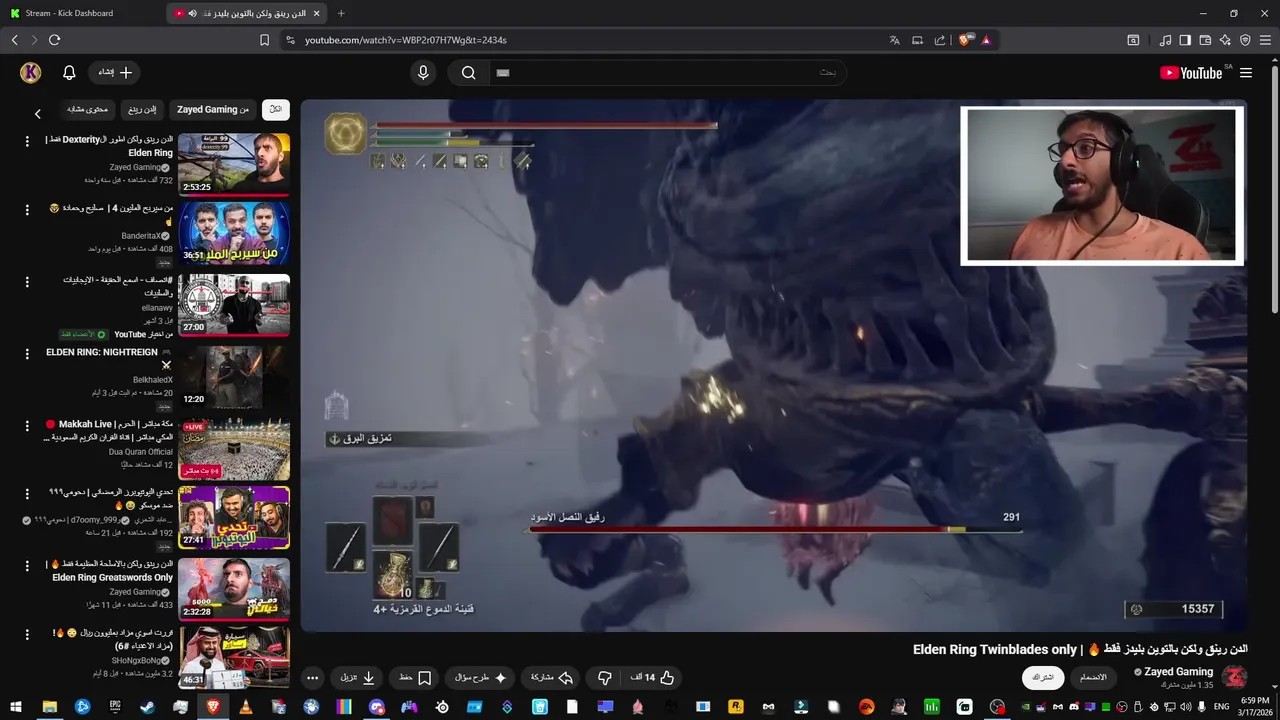Open Brave browser main menu

pos(1265,40)
